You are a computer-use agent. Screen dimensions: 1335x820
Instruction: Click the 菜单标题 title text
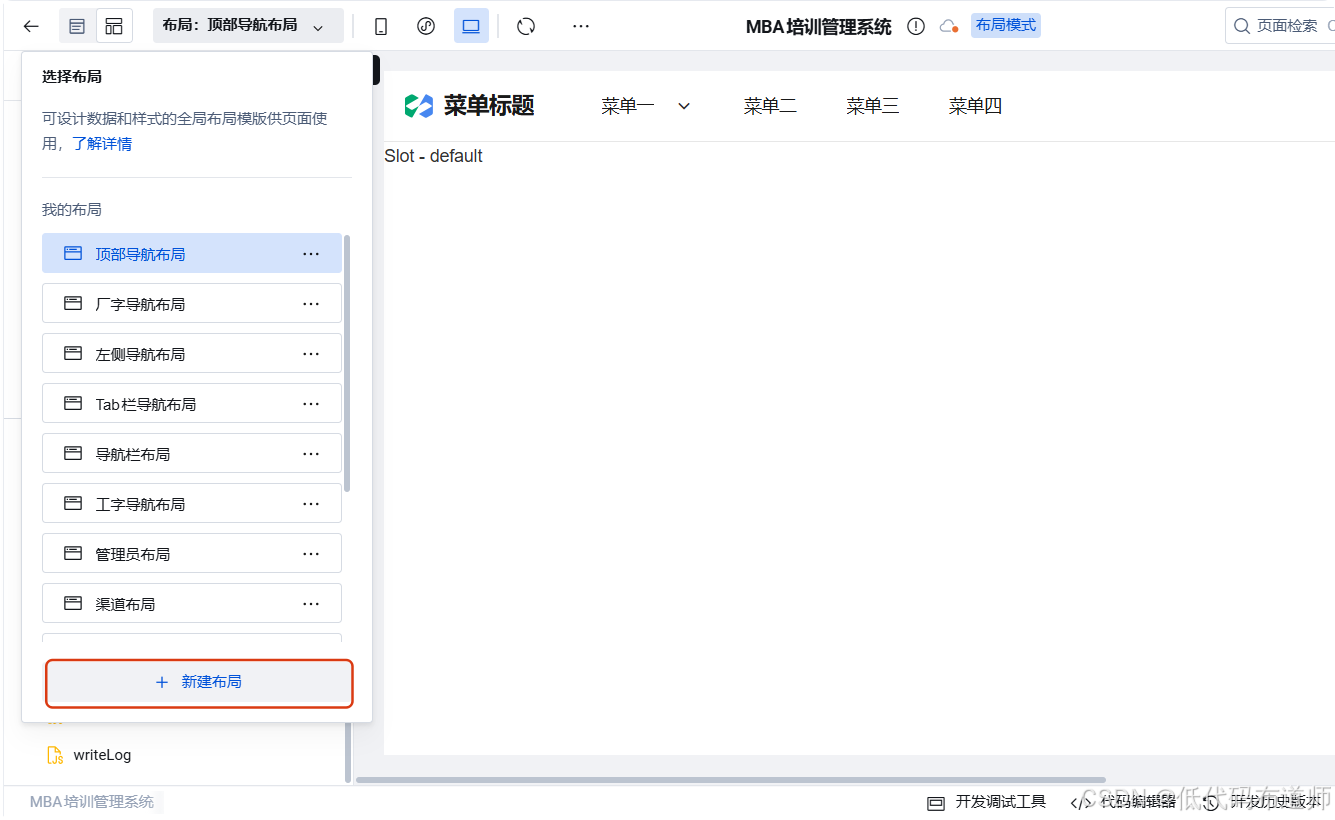coord(489,106)
